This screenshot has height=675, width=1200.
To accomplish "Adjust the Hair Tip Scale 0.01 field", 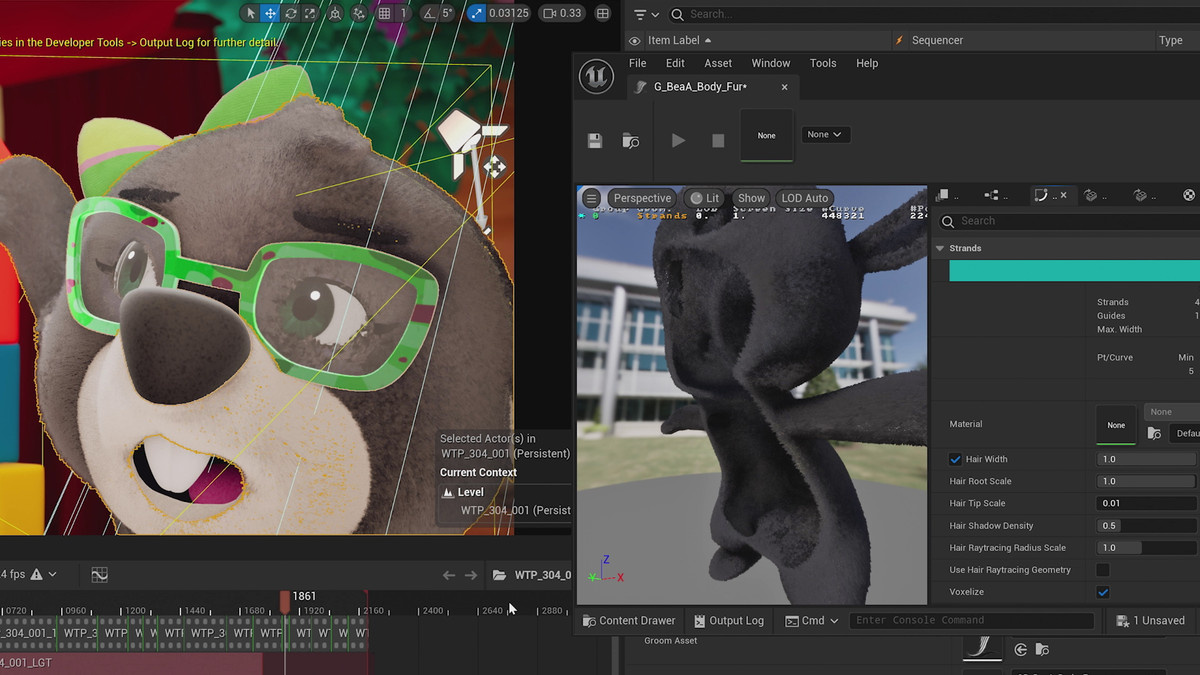I will click(x=1147, y=503).
